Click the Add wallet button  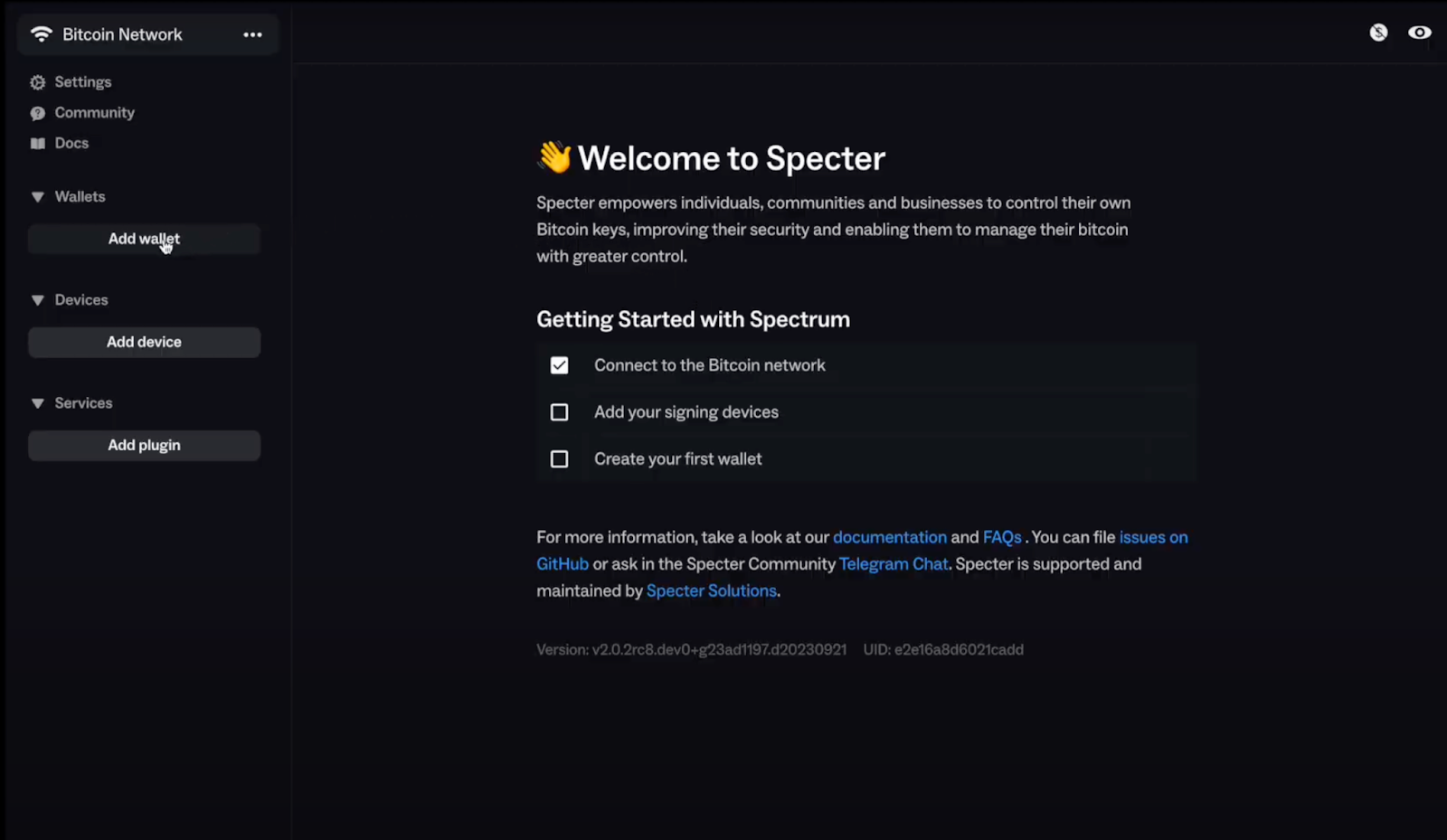click(144, 239)
